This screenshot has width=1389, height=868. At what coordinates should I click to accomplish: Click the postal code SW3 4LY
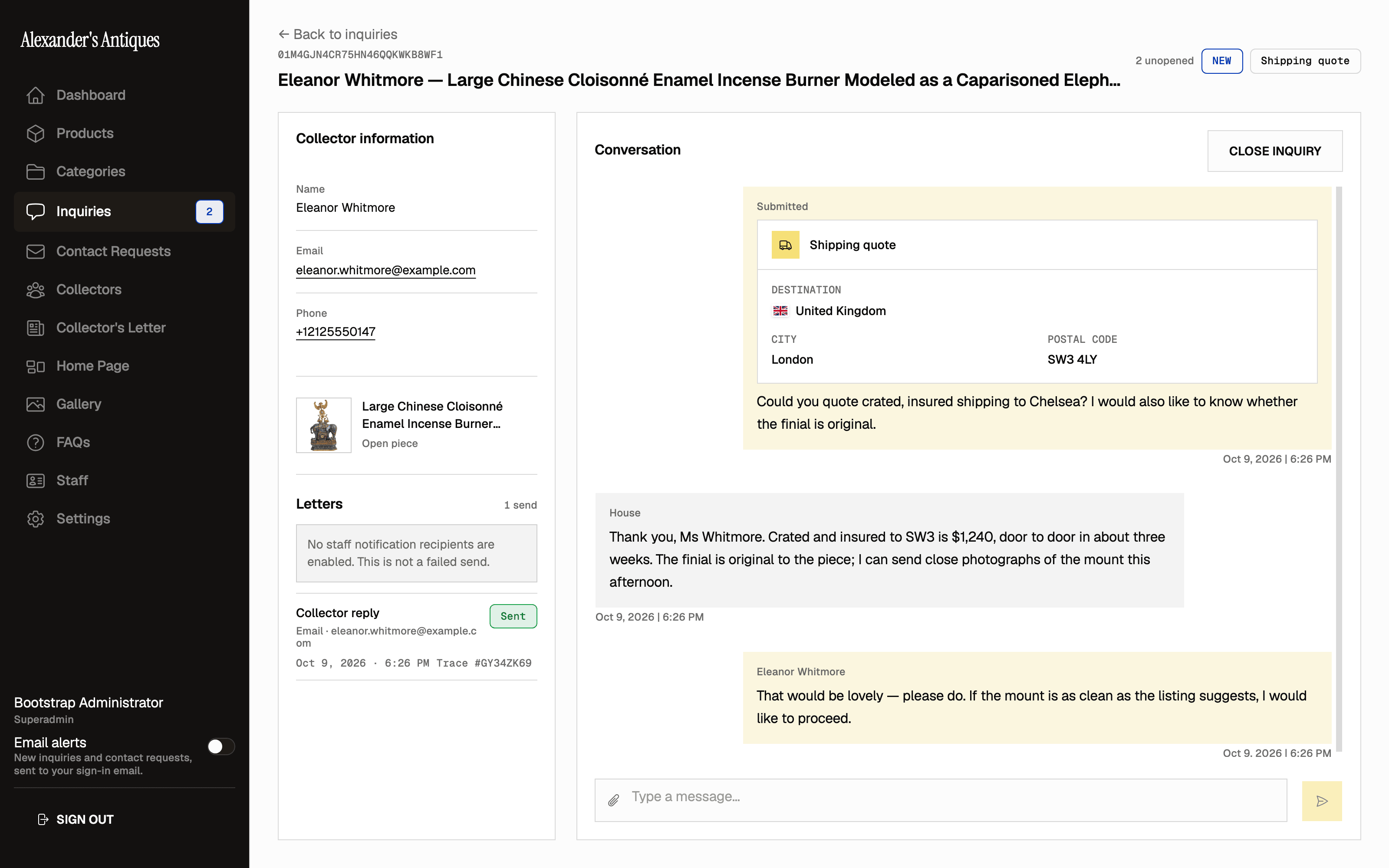click(1072, 360)
